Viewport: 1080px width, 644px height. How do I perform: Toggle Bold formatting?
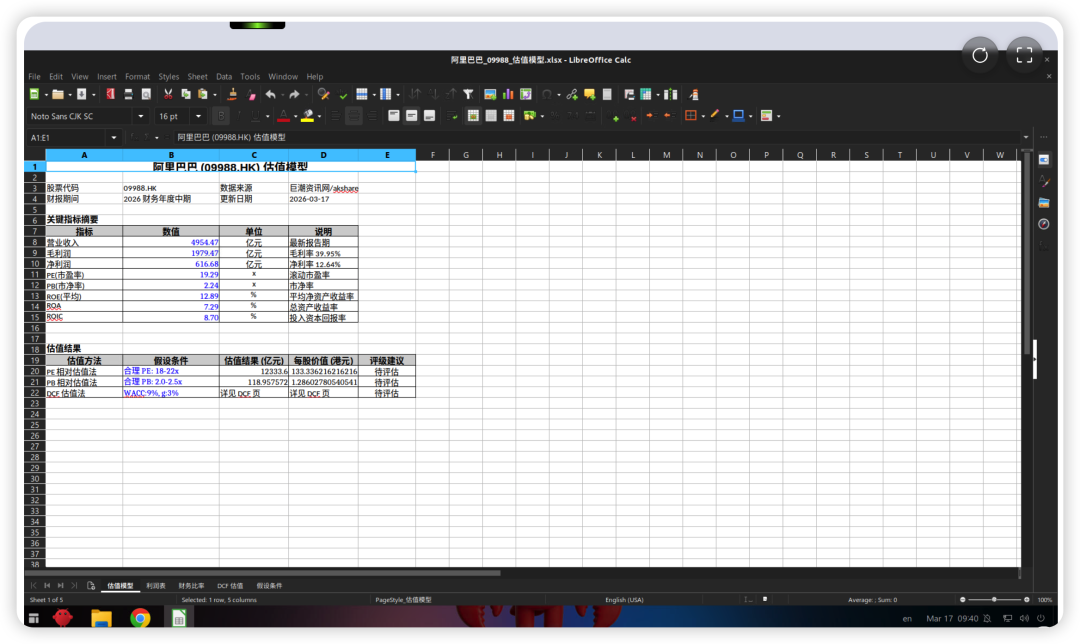point(221,116)
